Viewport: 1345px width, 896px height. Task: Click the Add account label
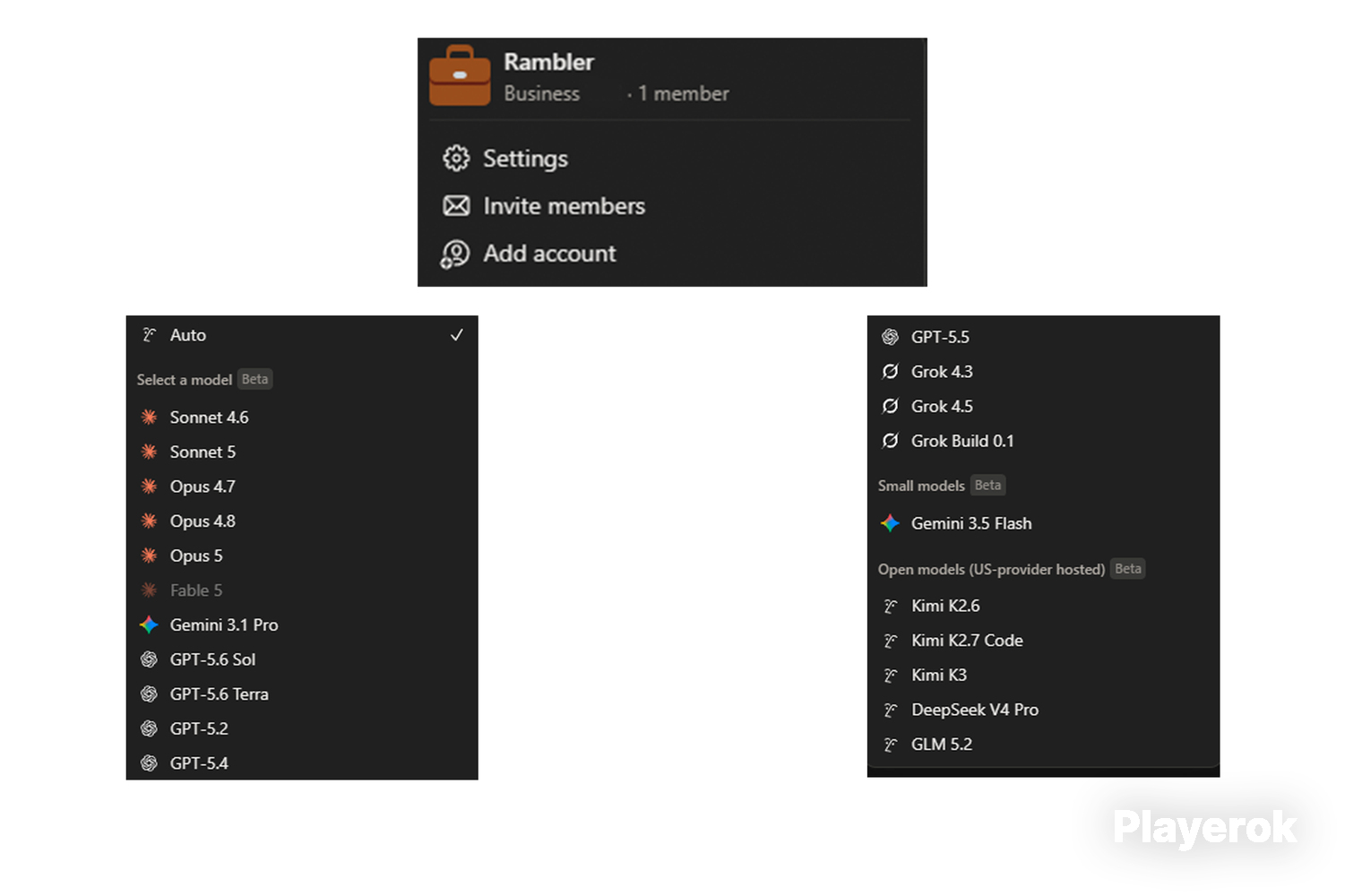click(x=549, y=254)
